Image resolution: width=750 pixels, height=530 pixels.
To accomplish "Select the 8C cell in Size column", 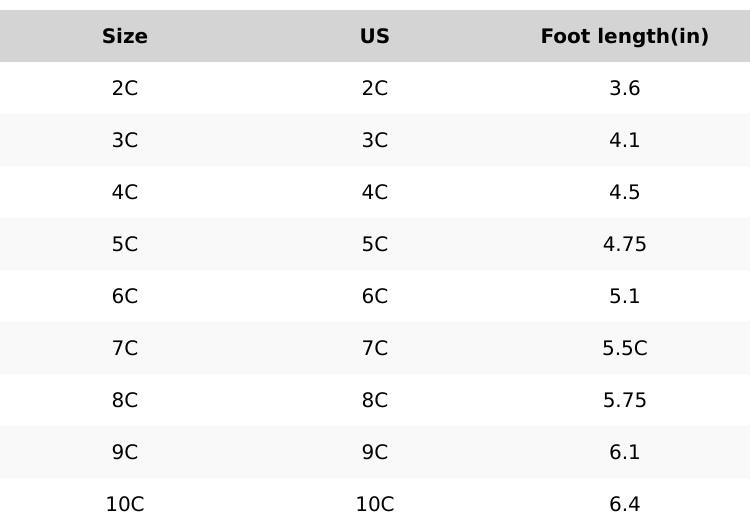I will [x=125, y=400].
